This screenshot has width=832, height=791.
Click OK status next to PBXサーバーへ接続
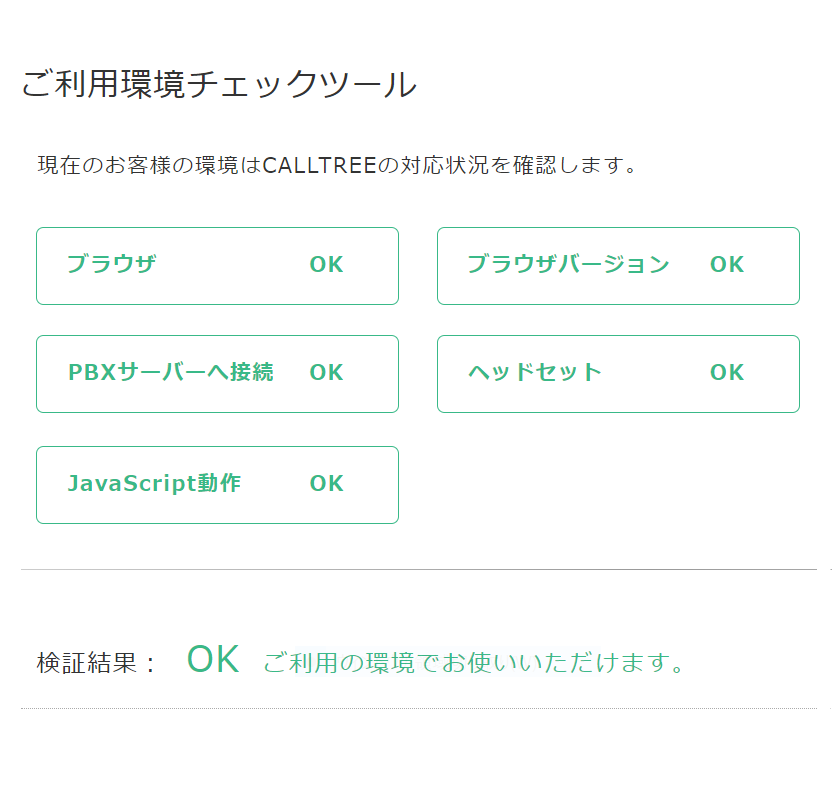point(326,372)
